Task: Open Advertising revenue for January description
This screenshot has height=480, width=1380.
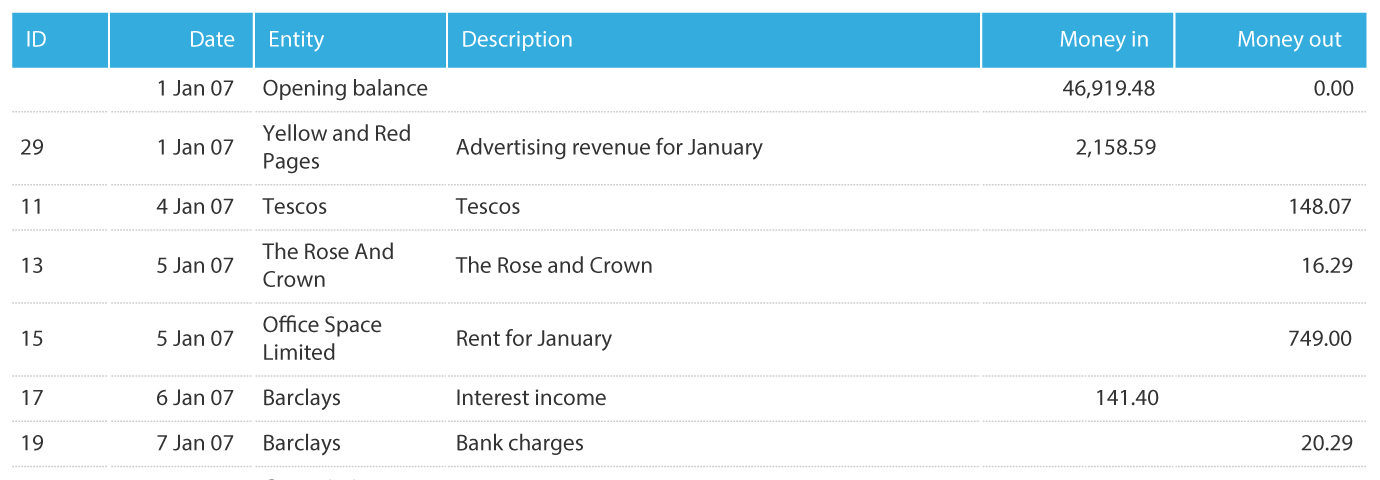Action: click(x=609, y=147)
